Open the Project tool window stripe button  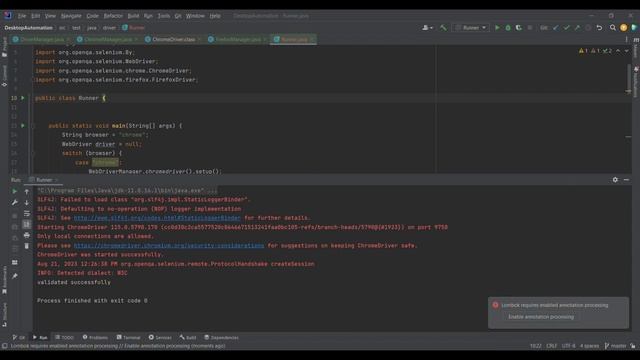coord(4,47)
